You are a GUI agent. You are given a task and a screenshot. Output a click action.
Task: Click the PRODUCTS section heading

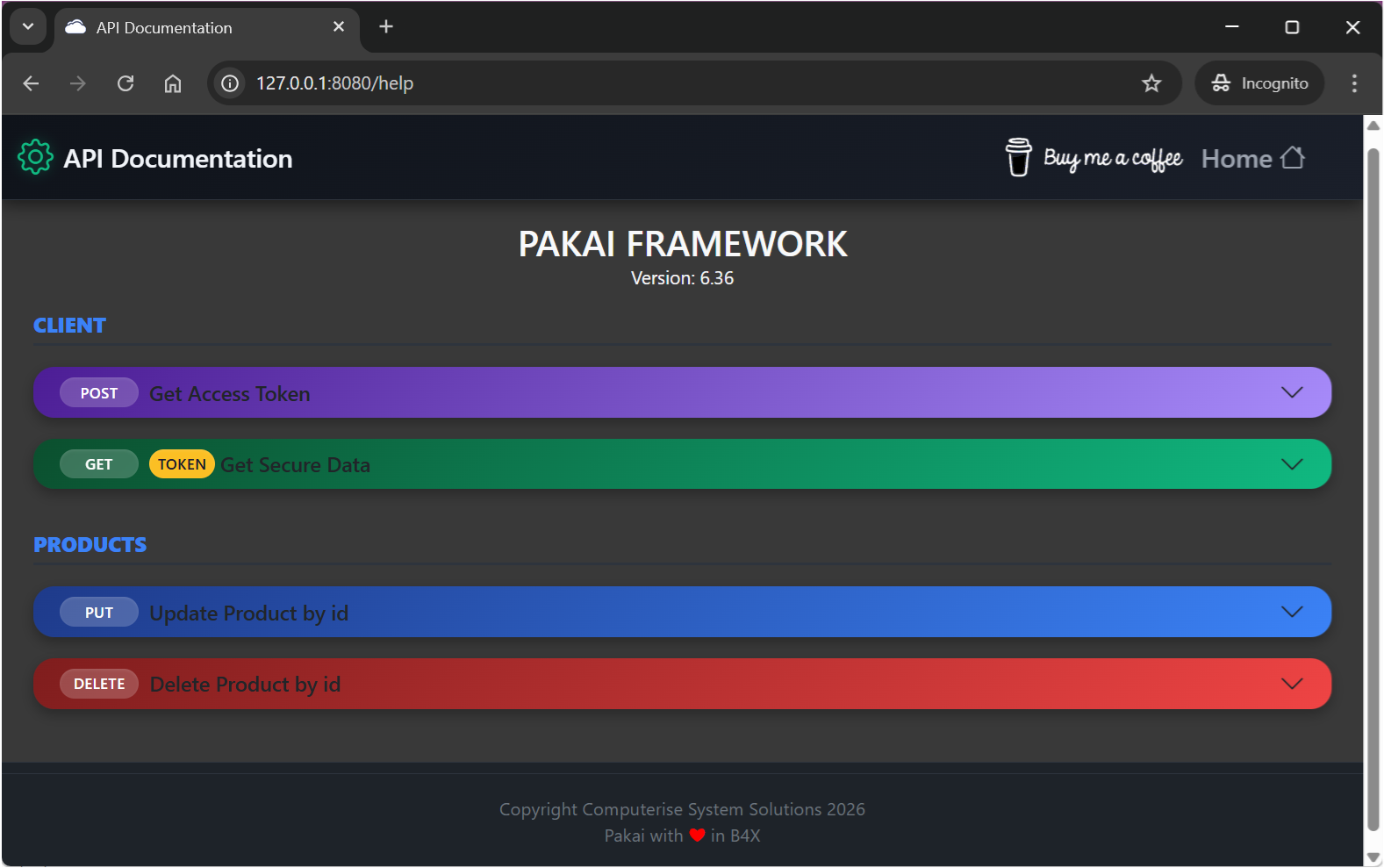[90, 545]
